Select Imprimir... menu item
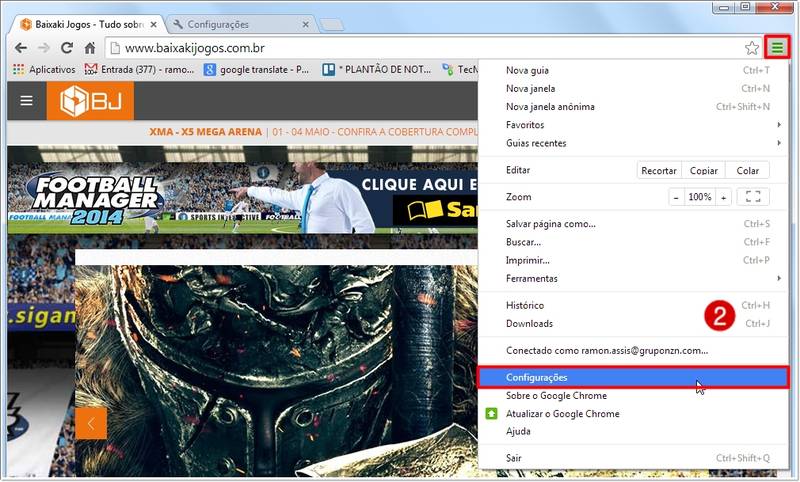This screenshot has height=482, width=800. (633, 260)
